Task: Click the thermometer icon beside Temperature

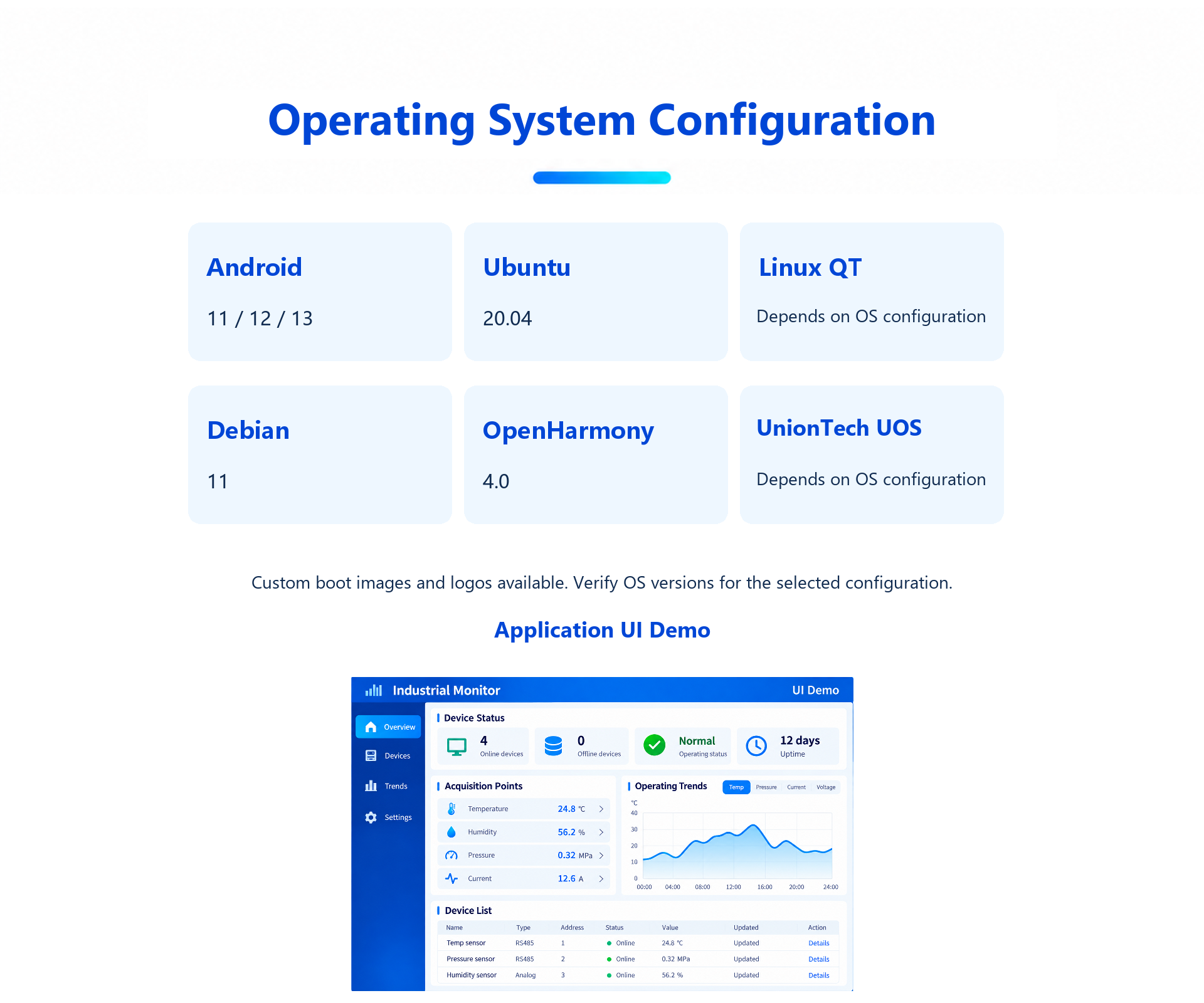Action: click(x=451, y=809)
